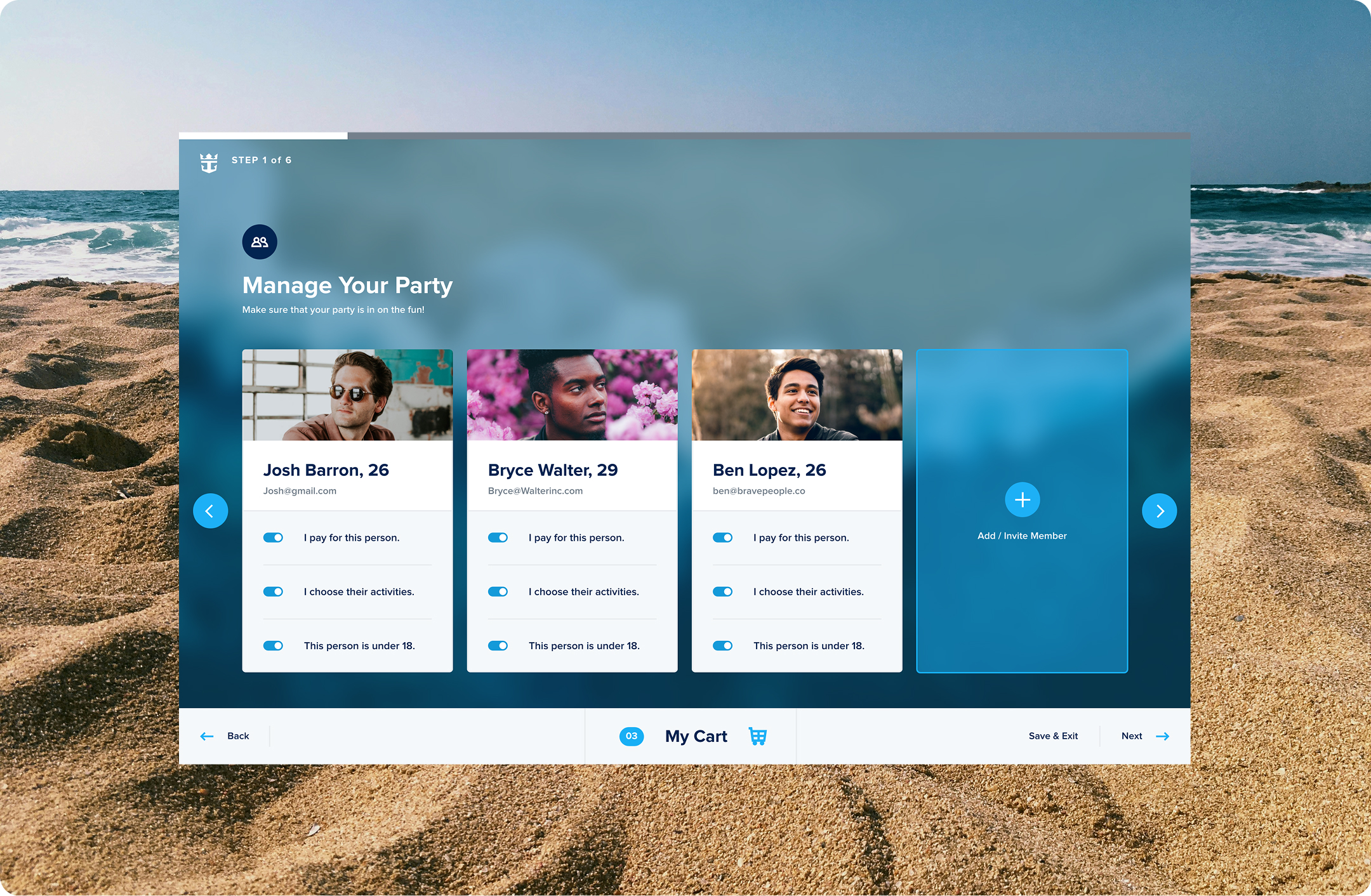Go to previous party members with left arrow
This screenshot has width=1371, height=896.
click(x=211, y=511)
